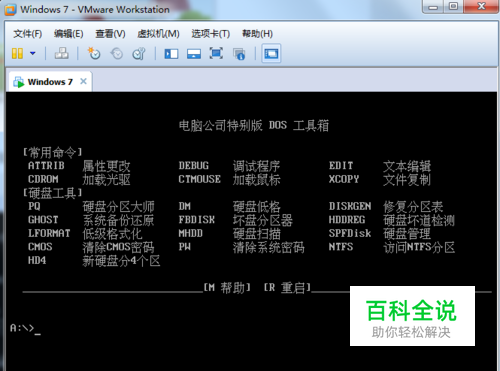The width and height of the screenshot is (500, 371).
Task: Click the PQ disk tool text
Action: point(34,206)
